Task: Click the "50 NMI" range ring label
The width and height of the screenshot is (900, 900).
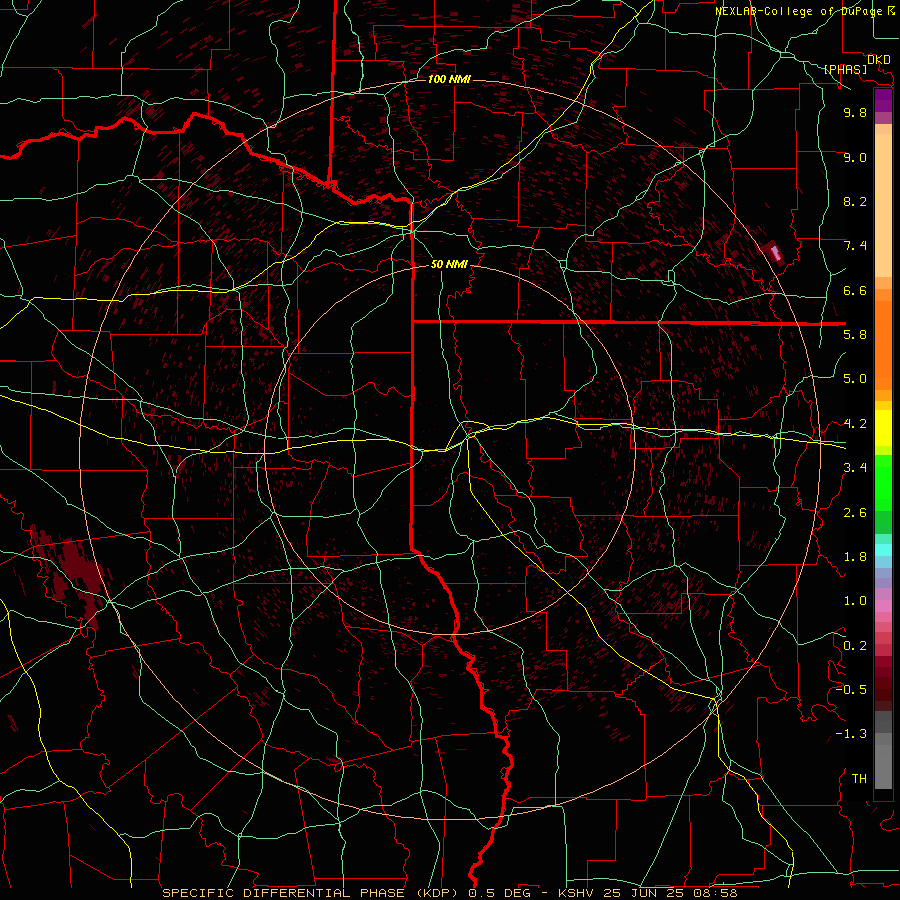Action: 449,265
